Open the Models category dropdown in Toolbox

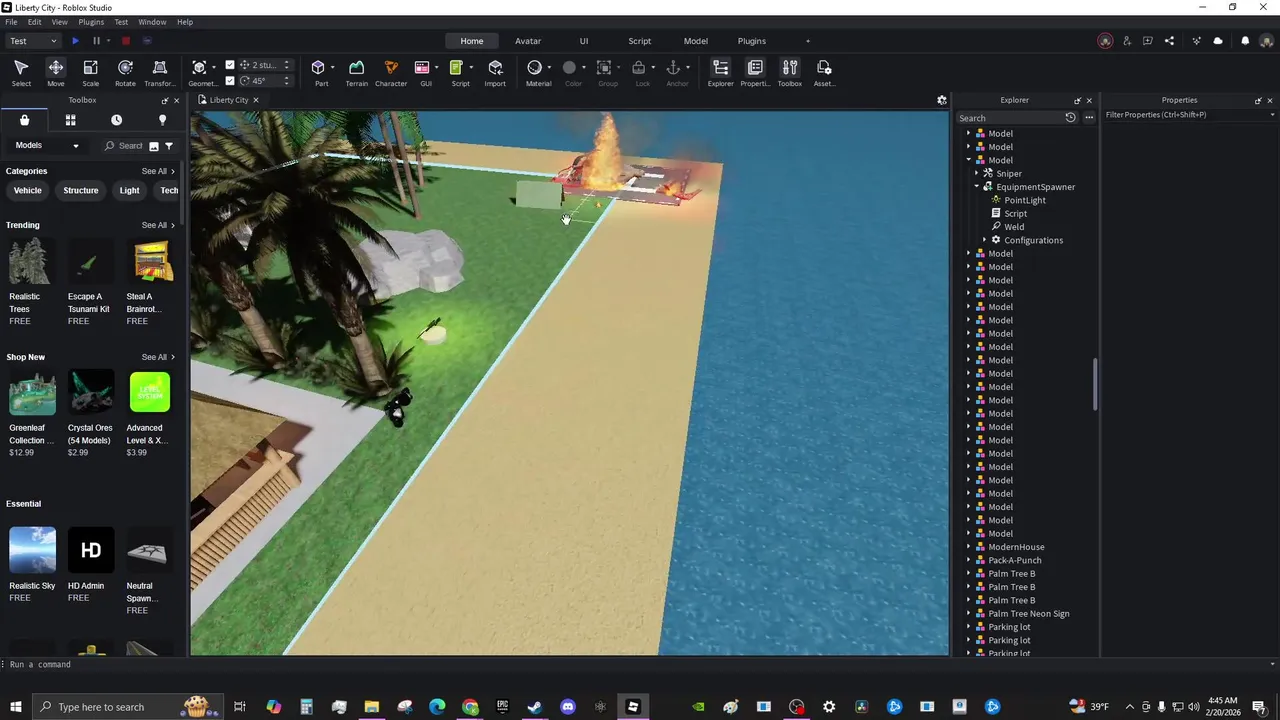tap(47, 146)
